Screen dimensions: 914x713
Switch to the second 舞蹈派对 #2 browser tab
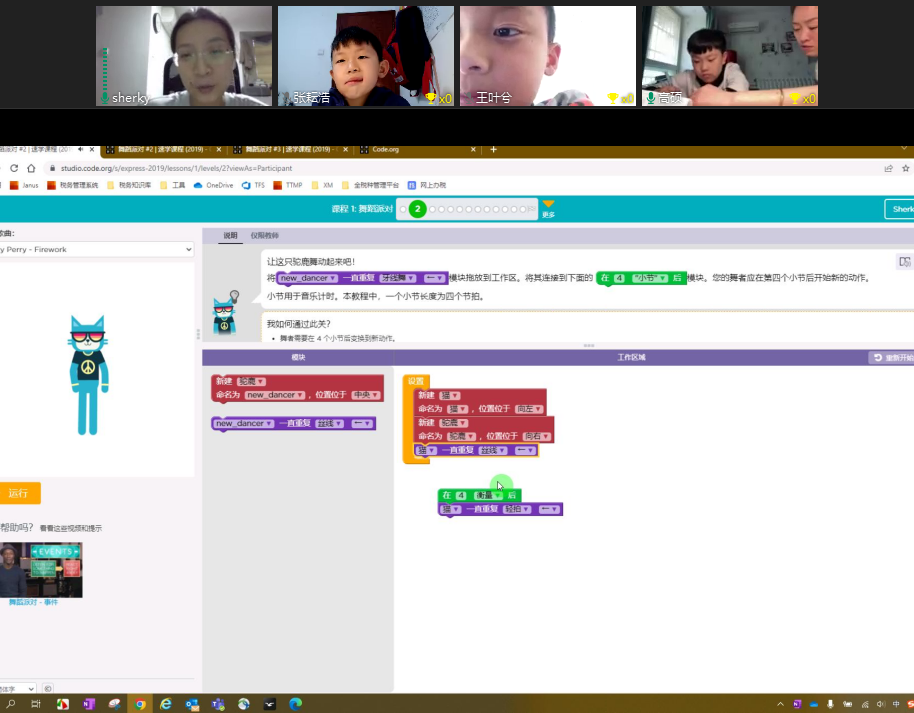pos(163,150)
